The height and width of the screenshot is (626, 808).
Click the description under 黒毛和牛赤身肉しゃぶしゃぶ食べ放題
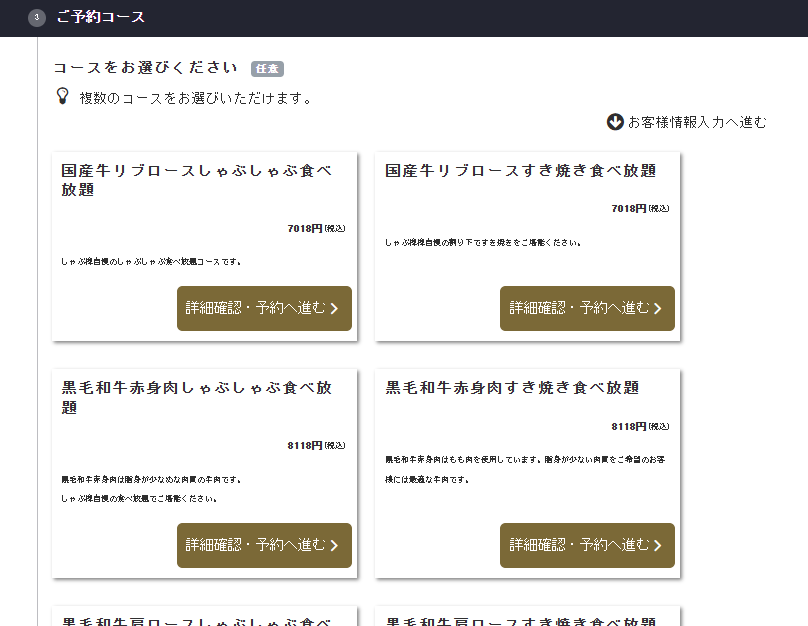coord(151,489)
